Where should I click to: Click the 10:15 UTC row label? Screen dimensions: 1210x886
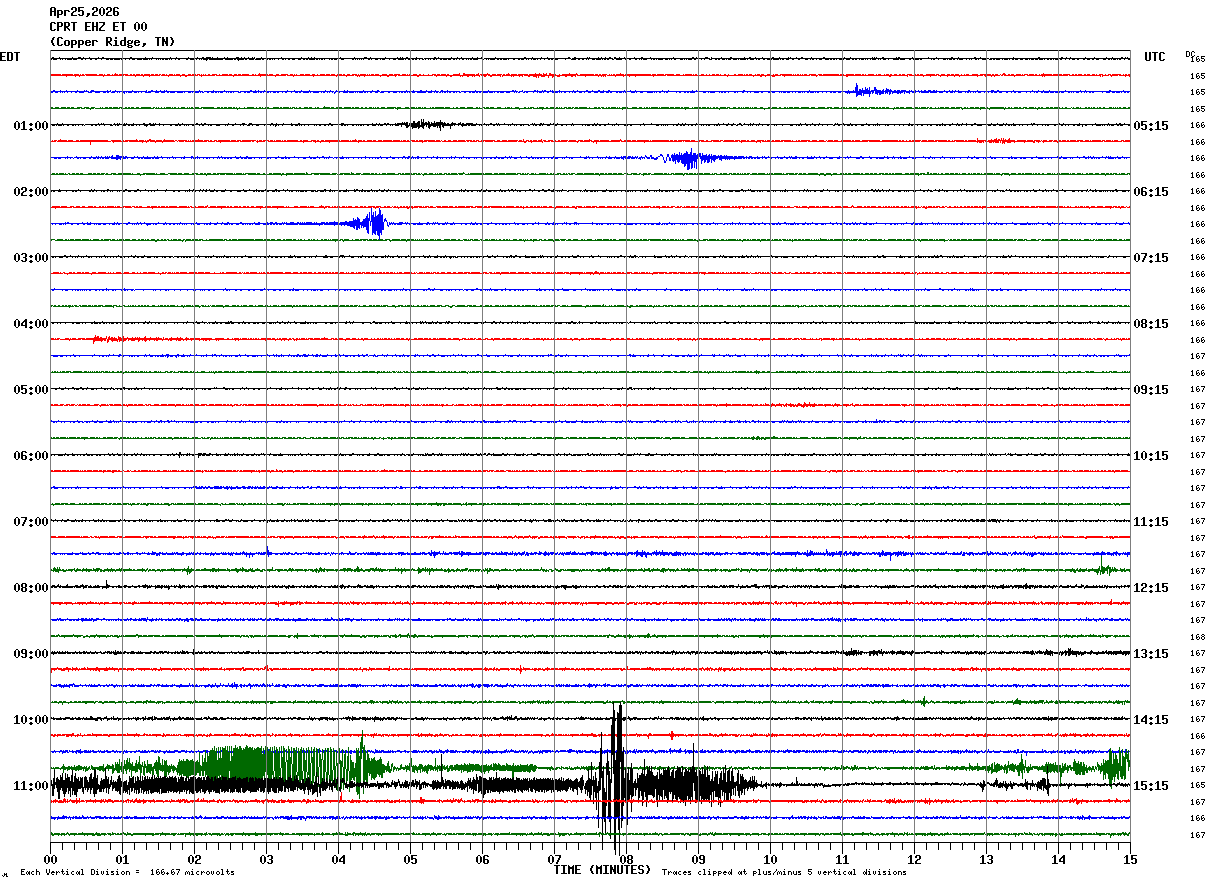(x=1150, y=456)
